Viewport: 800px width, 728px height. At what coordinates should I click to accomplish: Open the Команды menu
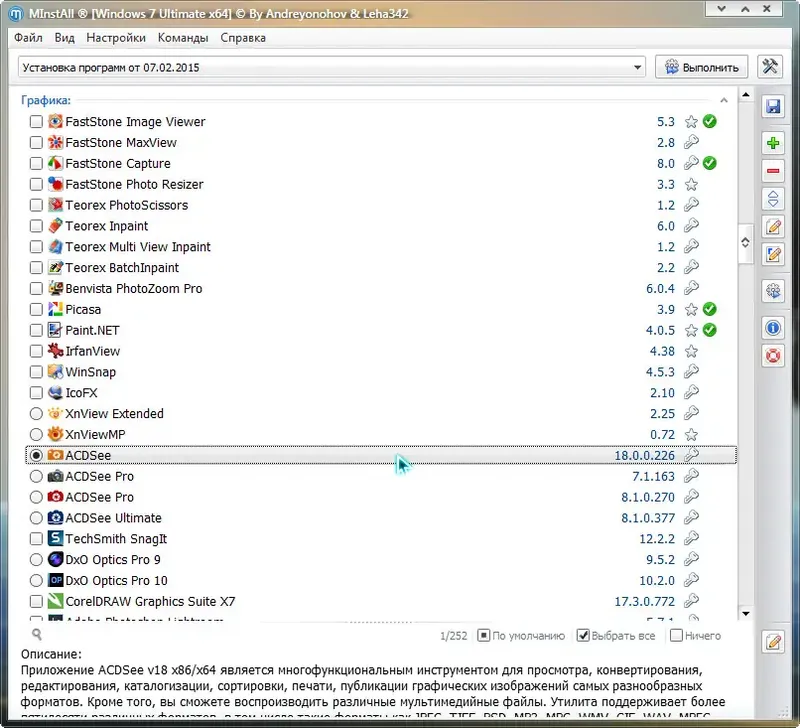coord(183,38)
